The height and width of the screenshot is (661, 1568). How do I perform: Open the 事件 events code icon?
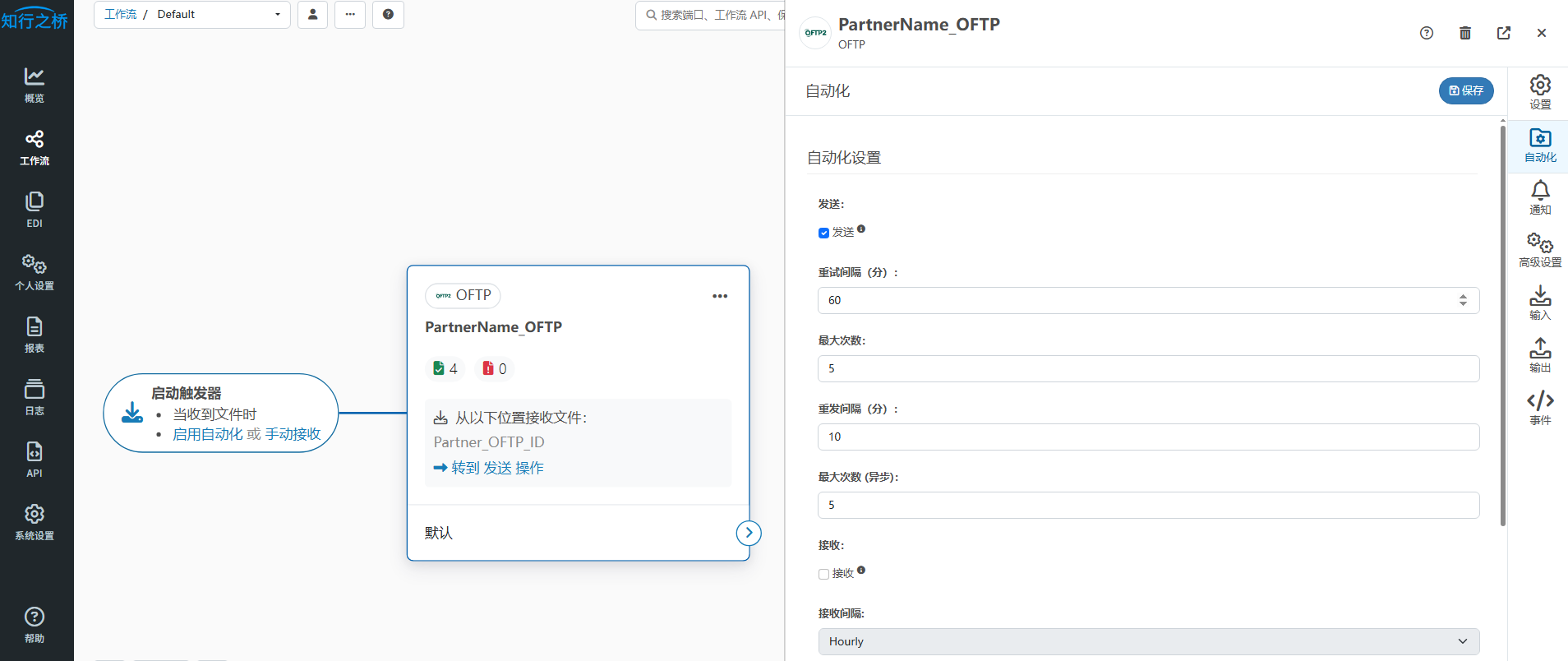tap(1539, 408)
